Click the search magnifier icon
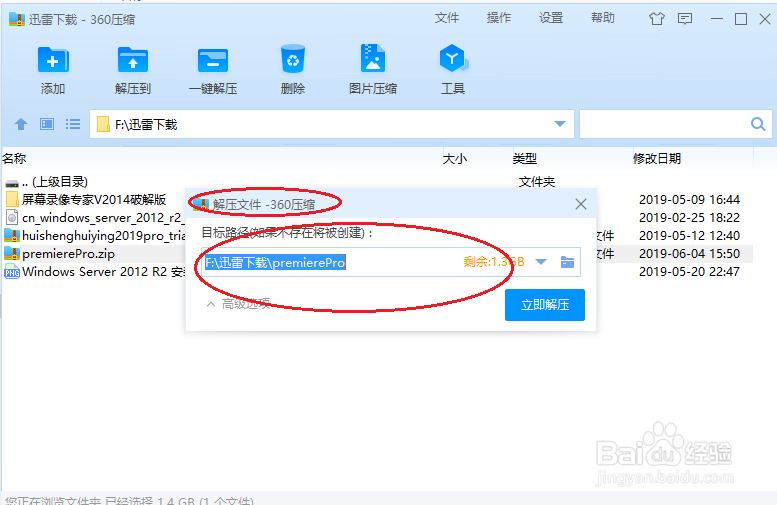 click(x=758, y=124)
